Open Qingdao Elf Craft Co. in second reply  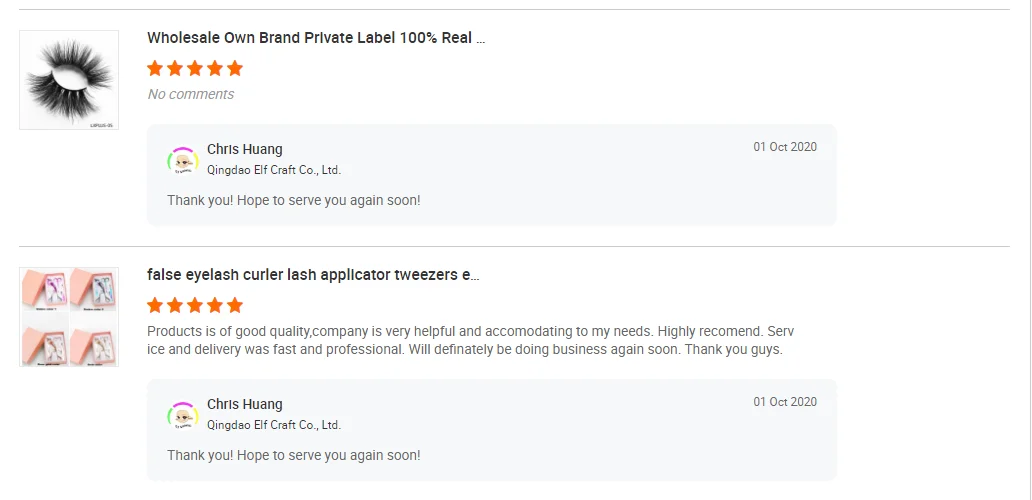[274, 425]
